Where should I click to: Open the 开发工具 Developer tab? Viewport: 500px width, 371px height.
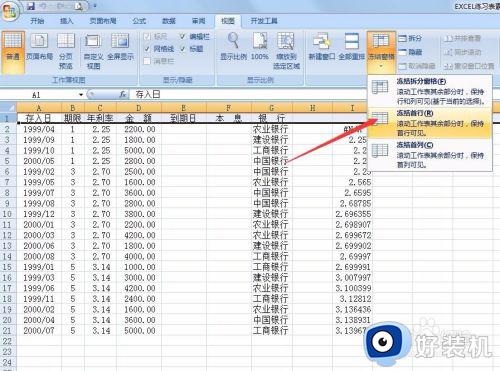point(264,21)
